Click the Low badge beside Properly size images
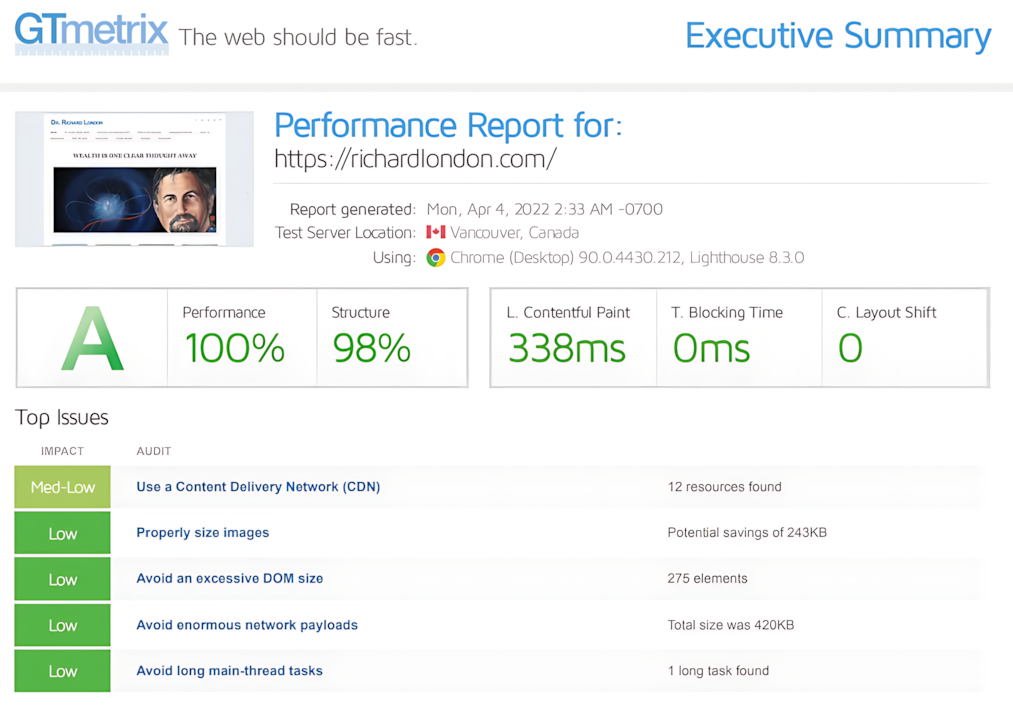 [x=63, y=533]
